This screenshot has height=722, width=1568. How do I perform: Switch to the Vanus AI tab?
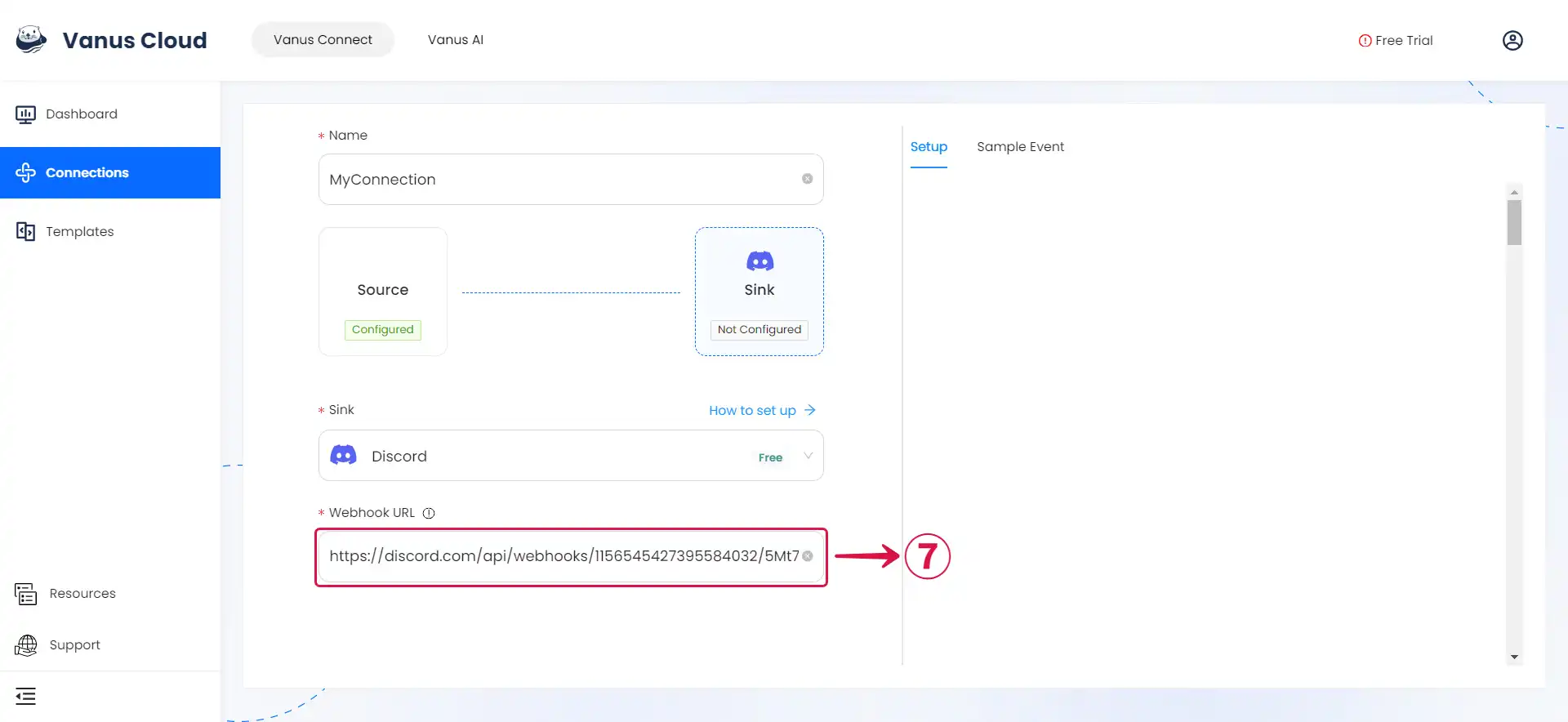[x=456, y=39]
